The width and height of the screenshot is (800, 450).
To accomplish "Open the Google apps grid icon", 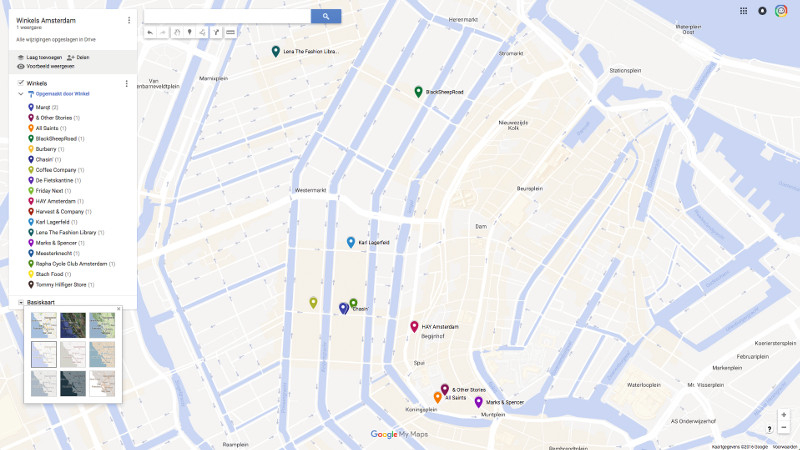I will (x=743, y=11).
